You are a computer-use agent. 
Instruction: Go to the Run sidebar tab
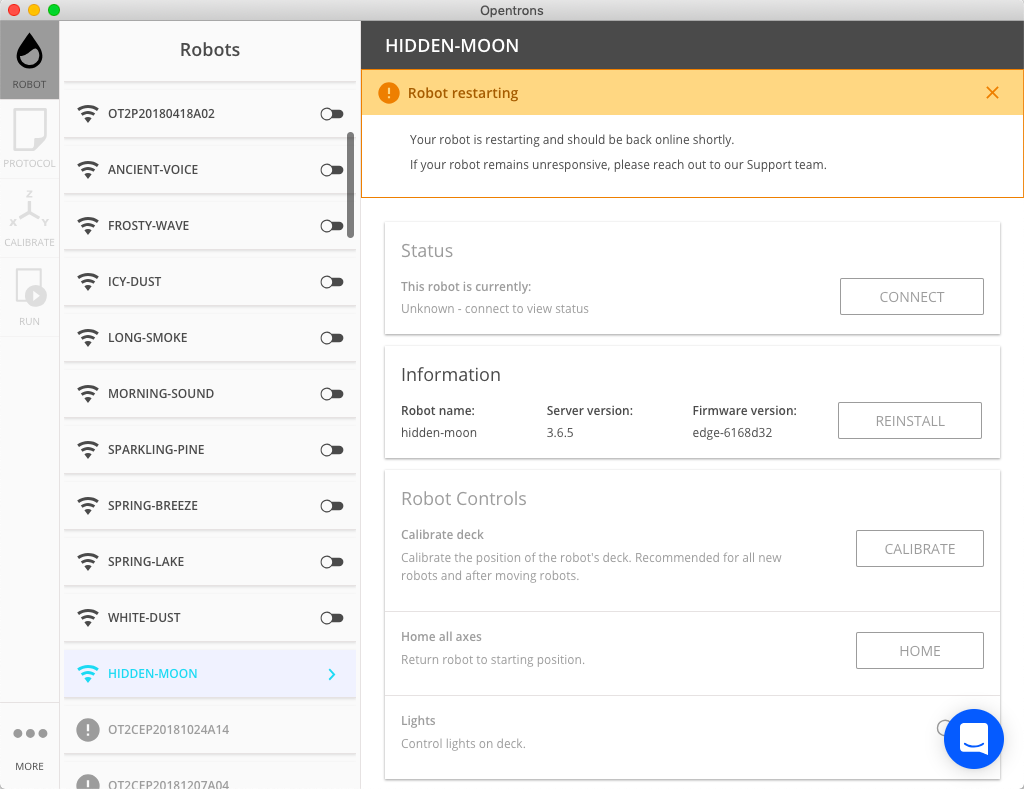(29, 297)
